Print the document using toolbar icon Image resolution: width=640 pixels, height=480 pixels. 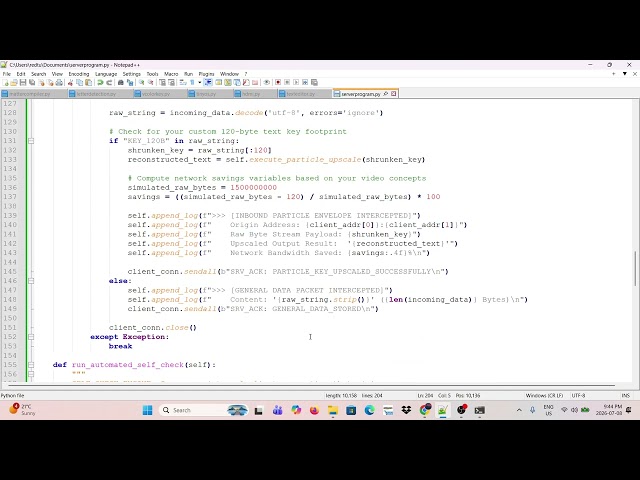59,82
